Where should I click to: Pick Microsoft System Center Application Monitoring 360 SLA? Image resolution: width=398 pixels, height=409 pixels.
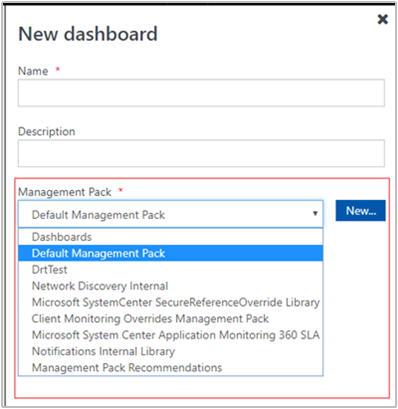click(171, 335)
